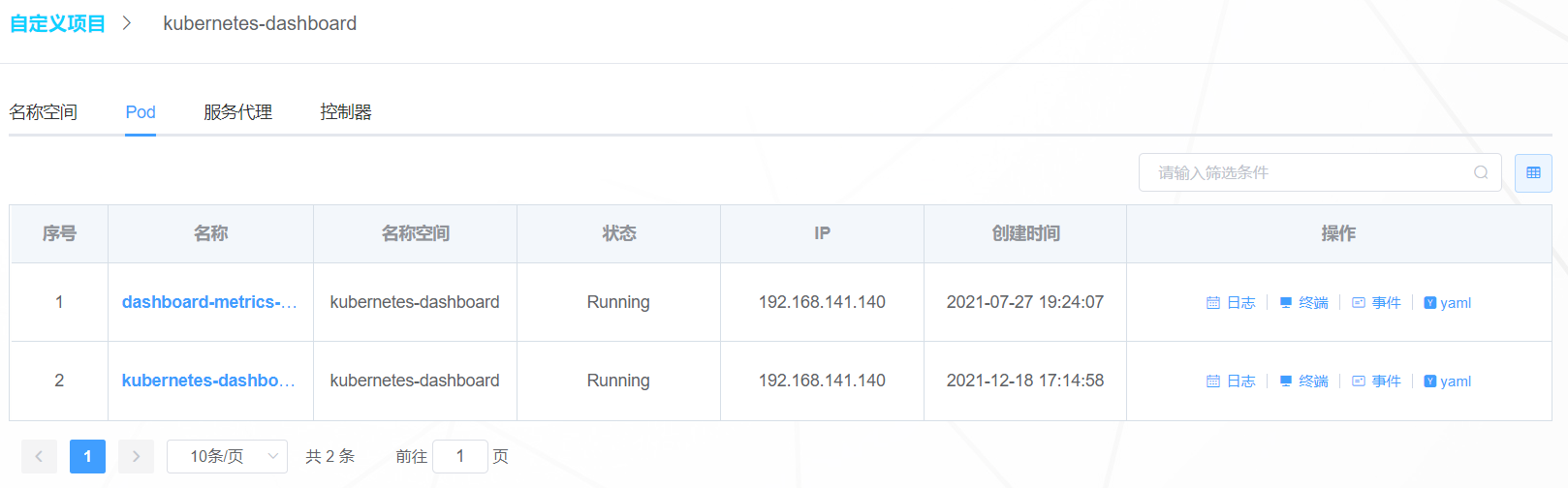The image size is (1568, 488).
Task: Click the 名称 column header
Action: pyautogui.click(x=211, y=233)
